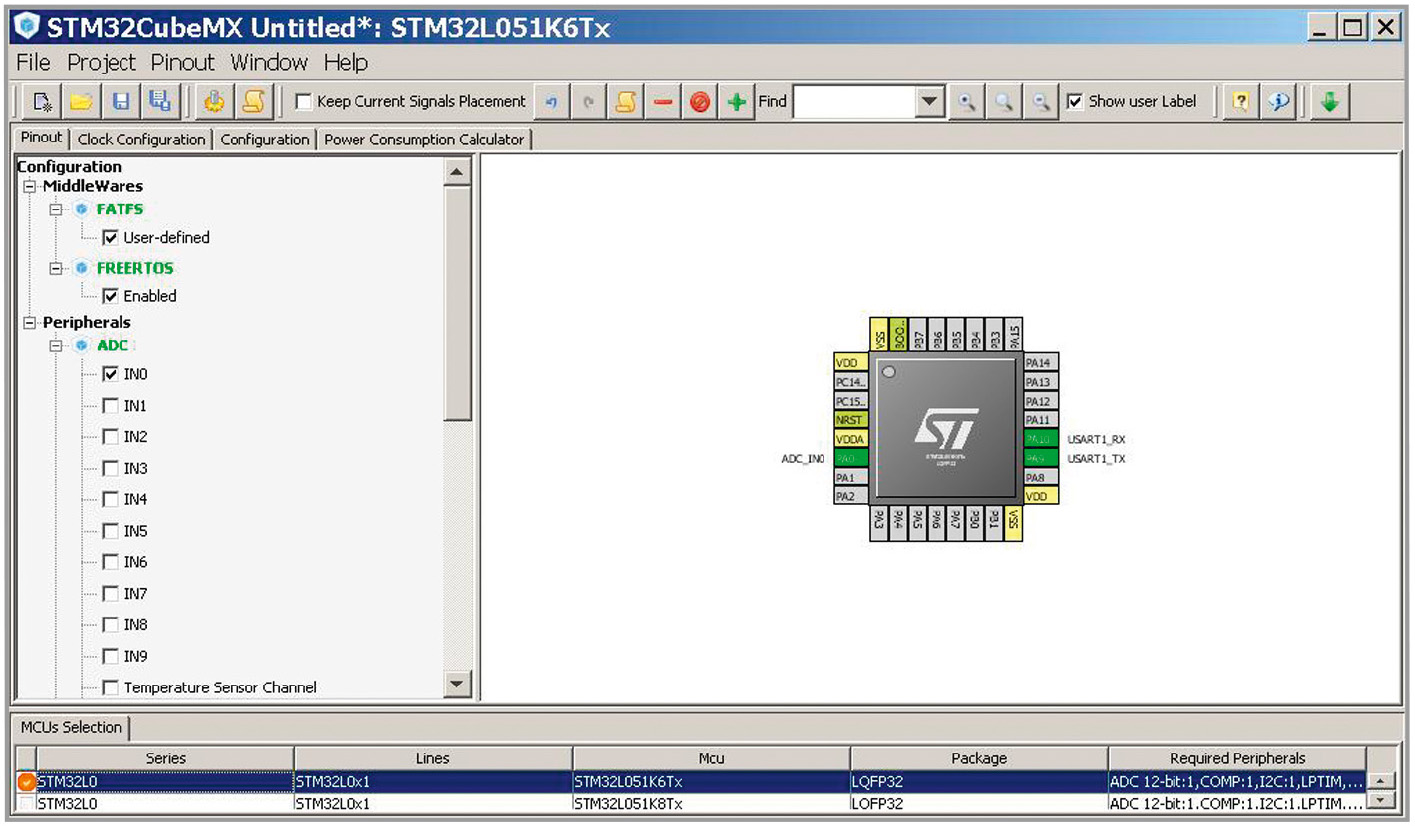The image size is (1415, 826).
Task: Switch to Power Consumption Calculator tab
Action: (x=424, y=139)
